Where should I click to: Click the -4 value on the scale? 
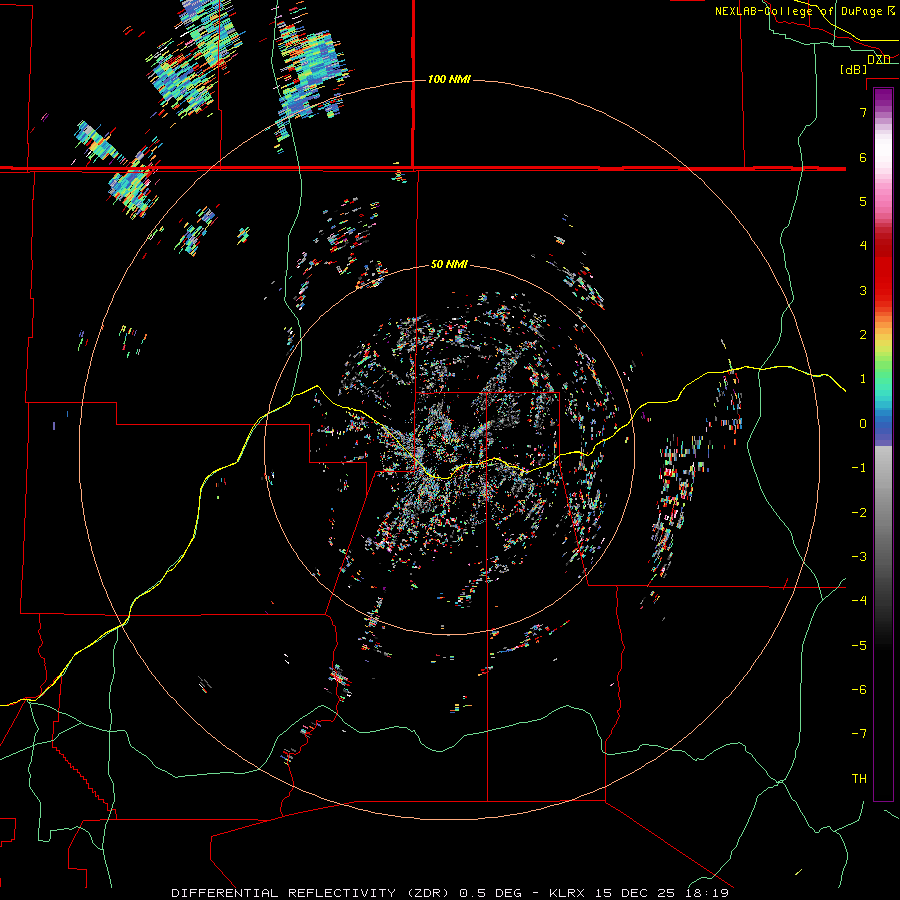coord(859,600)
